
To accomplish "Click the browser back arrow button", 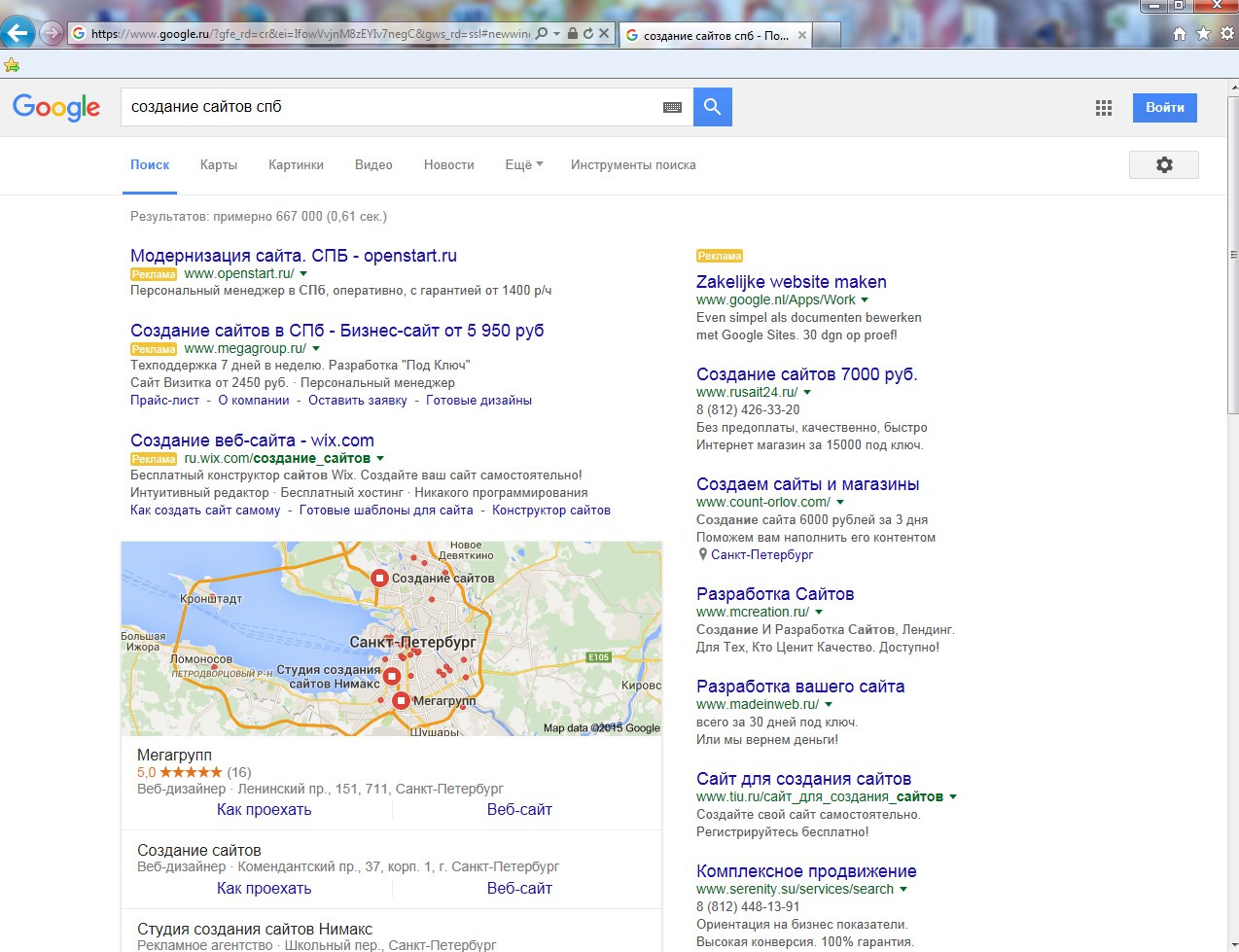I will pyautogui.click(x=18, y=33).
